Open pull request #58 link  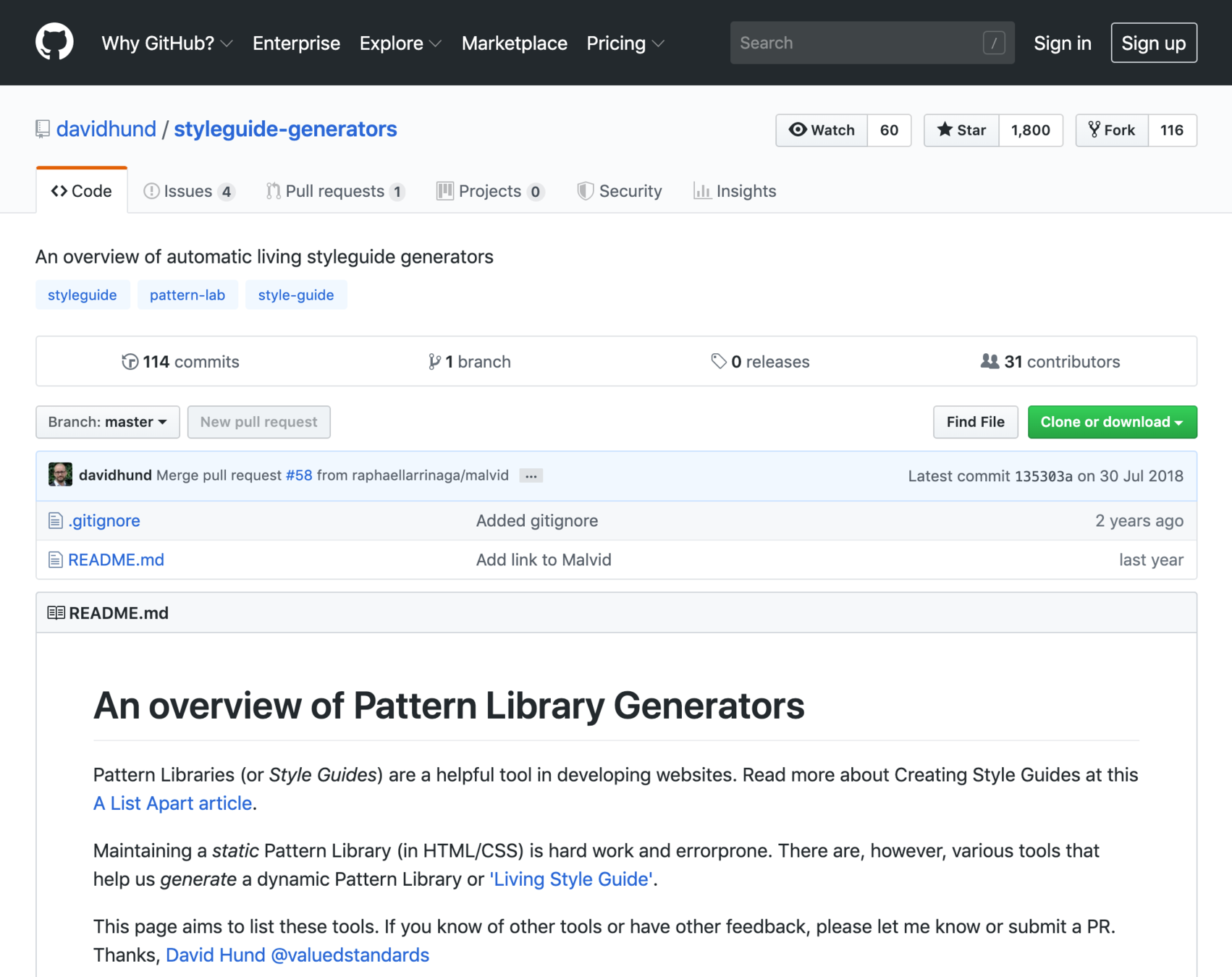pyautogui.click(x=299, y=475)
